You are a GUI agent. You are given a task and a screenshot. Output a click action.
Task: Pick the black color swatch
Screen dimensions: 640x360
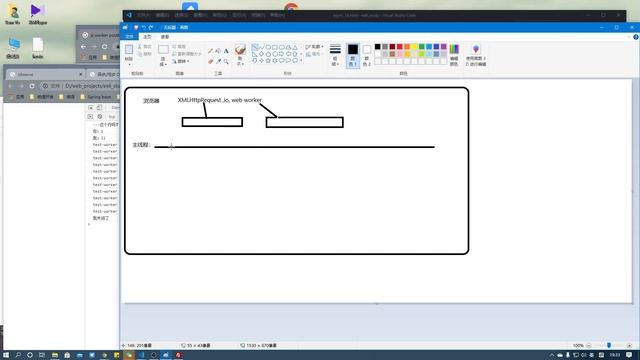point(378,47)
